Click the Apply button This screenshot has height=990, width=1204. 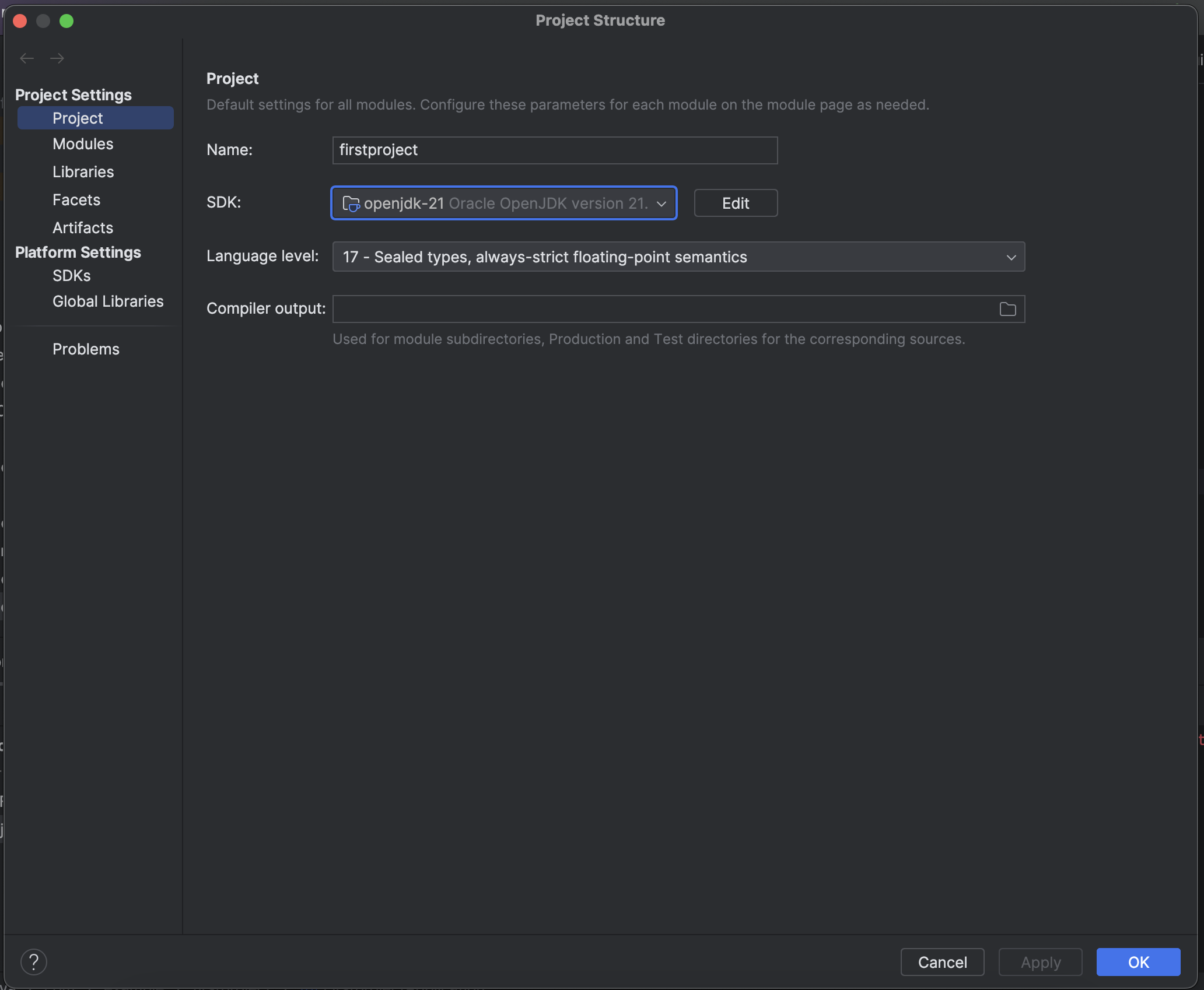click(1040, 962)
